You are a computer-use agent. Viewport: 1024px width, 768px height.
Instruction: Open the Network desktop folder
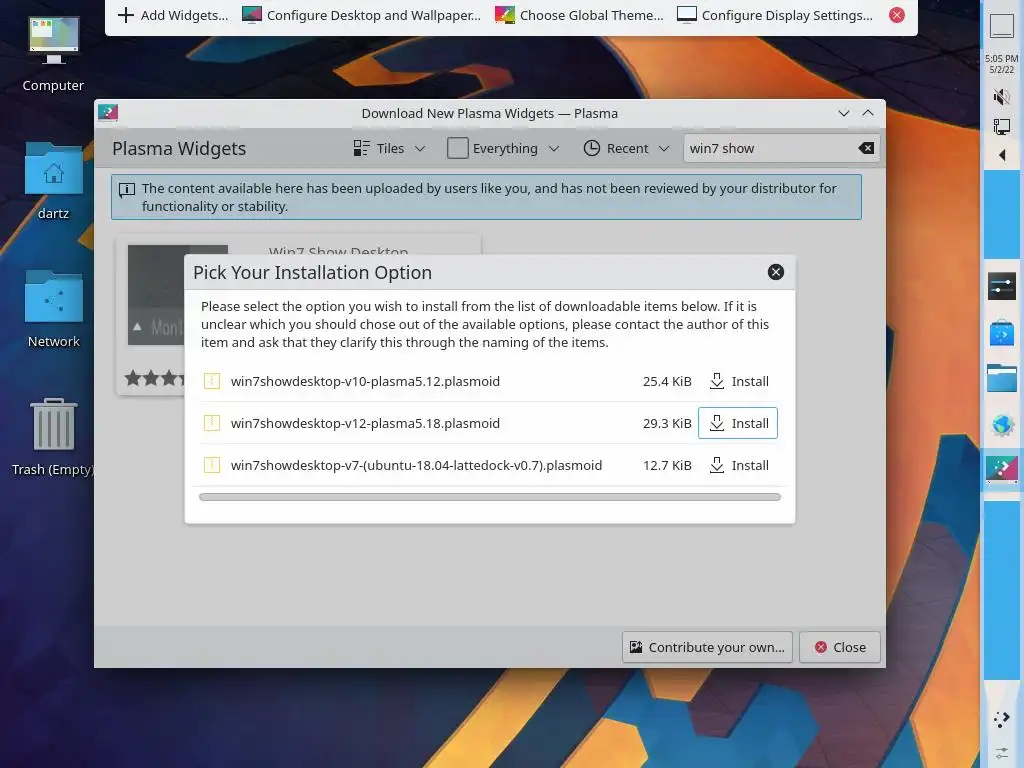pos(54,309)
